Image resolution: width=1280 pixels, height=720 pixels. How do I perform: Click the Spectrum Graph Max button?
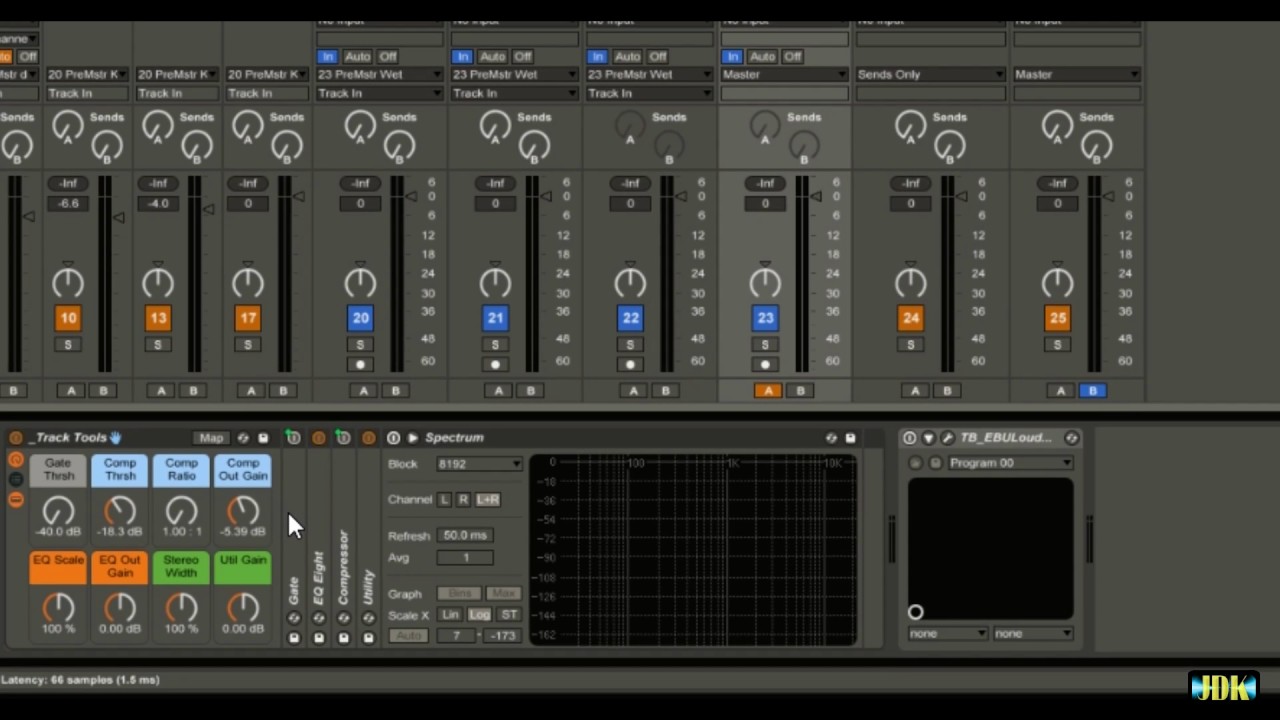coord(504,594)
